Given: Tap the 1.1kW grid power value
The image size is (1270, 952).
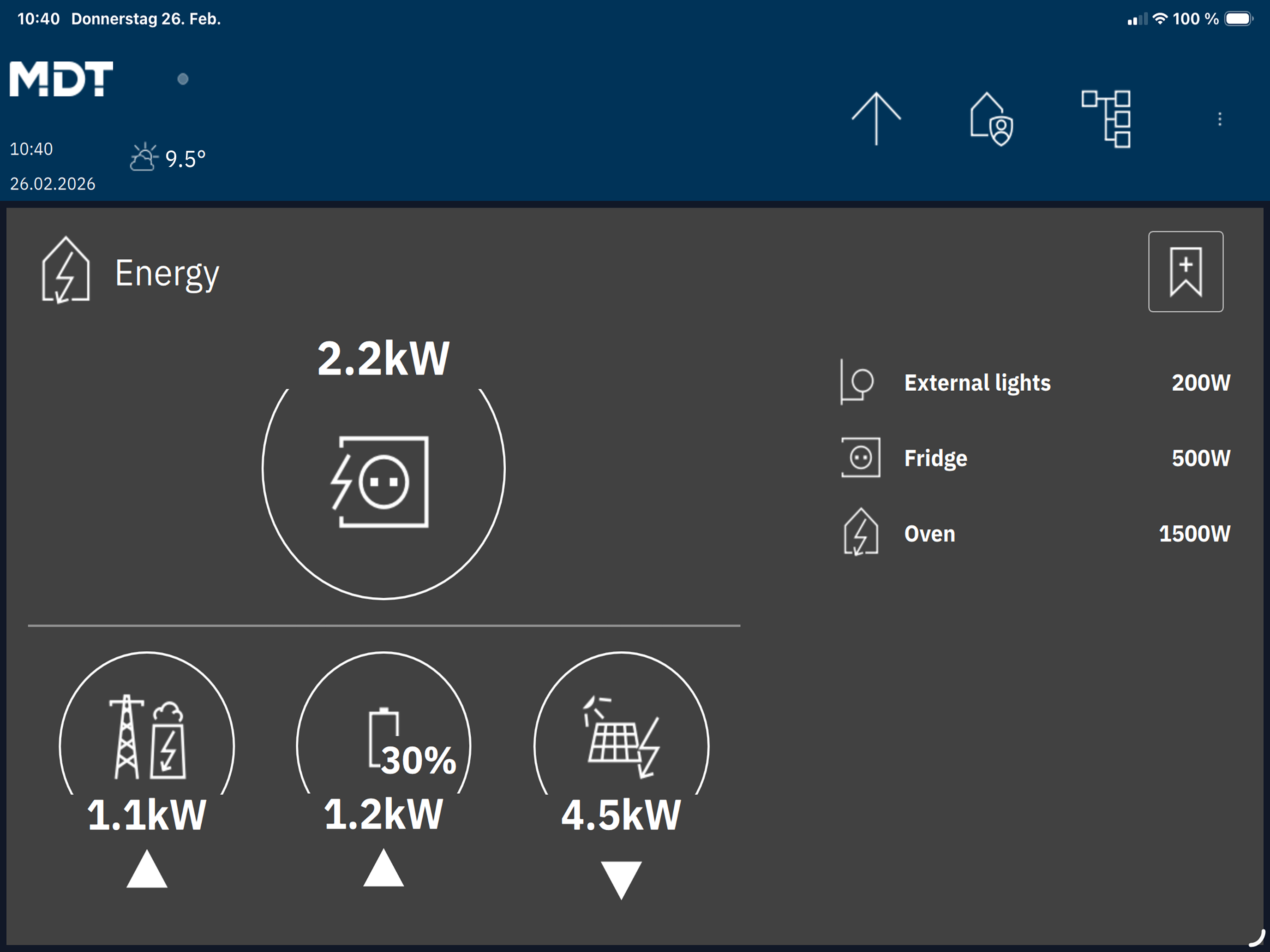Looking at the screenshot, I should (146, 815).
